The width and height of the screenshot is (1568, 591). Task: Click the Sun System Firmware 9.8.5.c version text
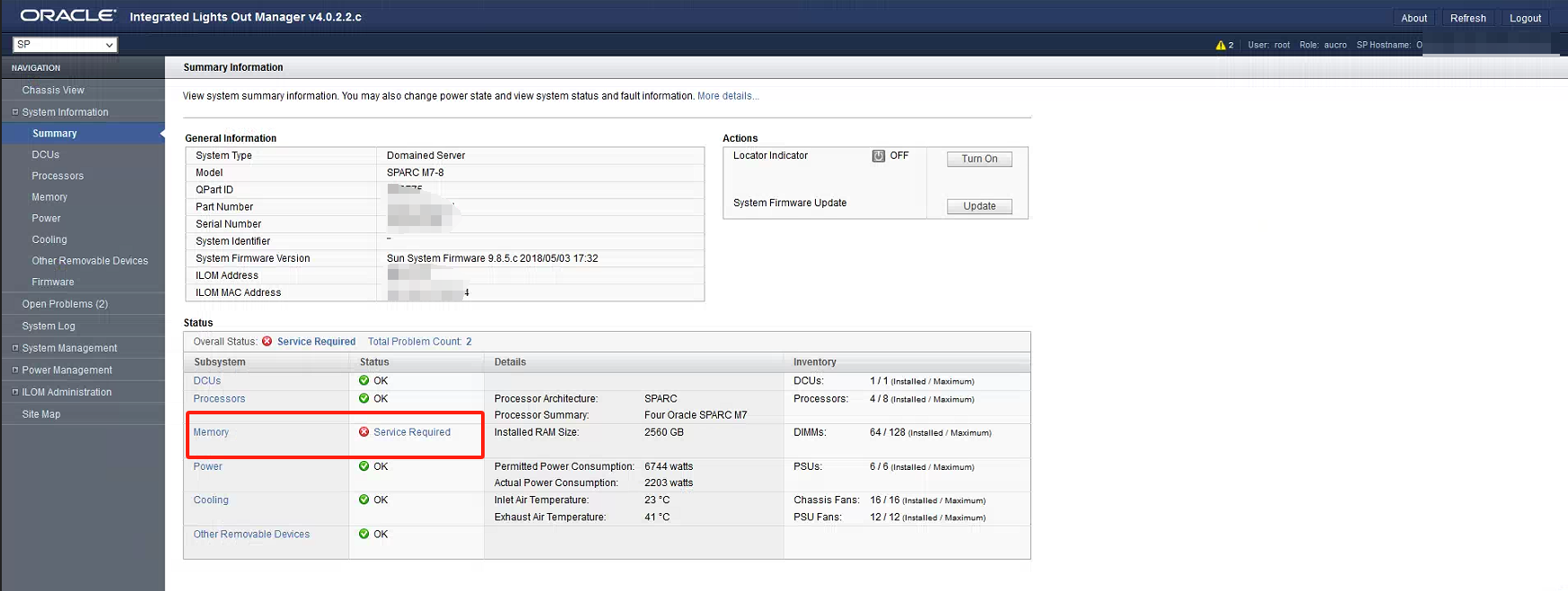[492, 258]
